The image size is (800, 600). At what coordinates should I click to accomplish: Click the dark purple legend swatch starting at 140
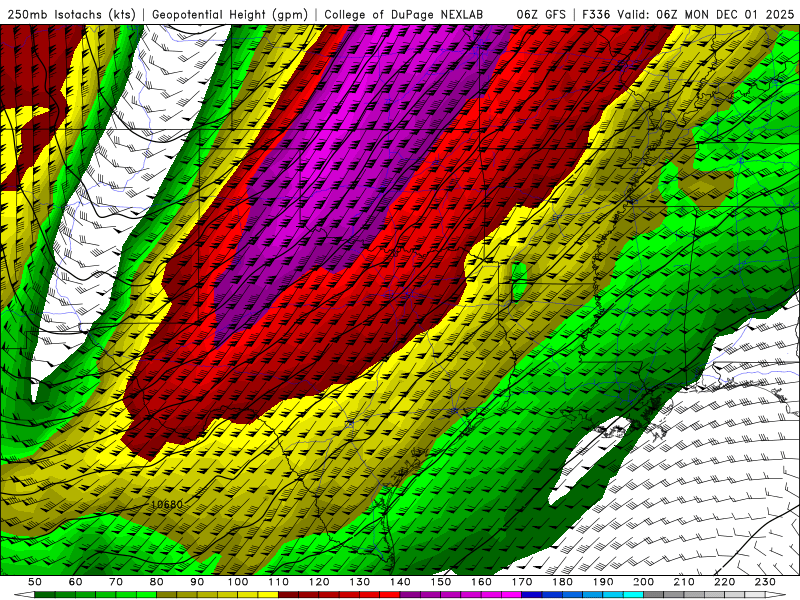pos(410,594)
